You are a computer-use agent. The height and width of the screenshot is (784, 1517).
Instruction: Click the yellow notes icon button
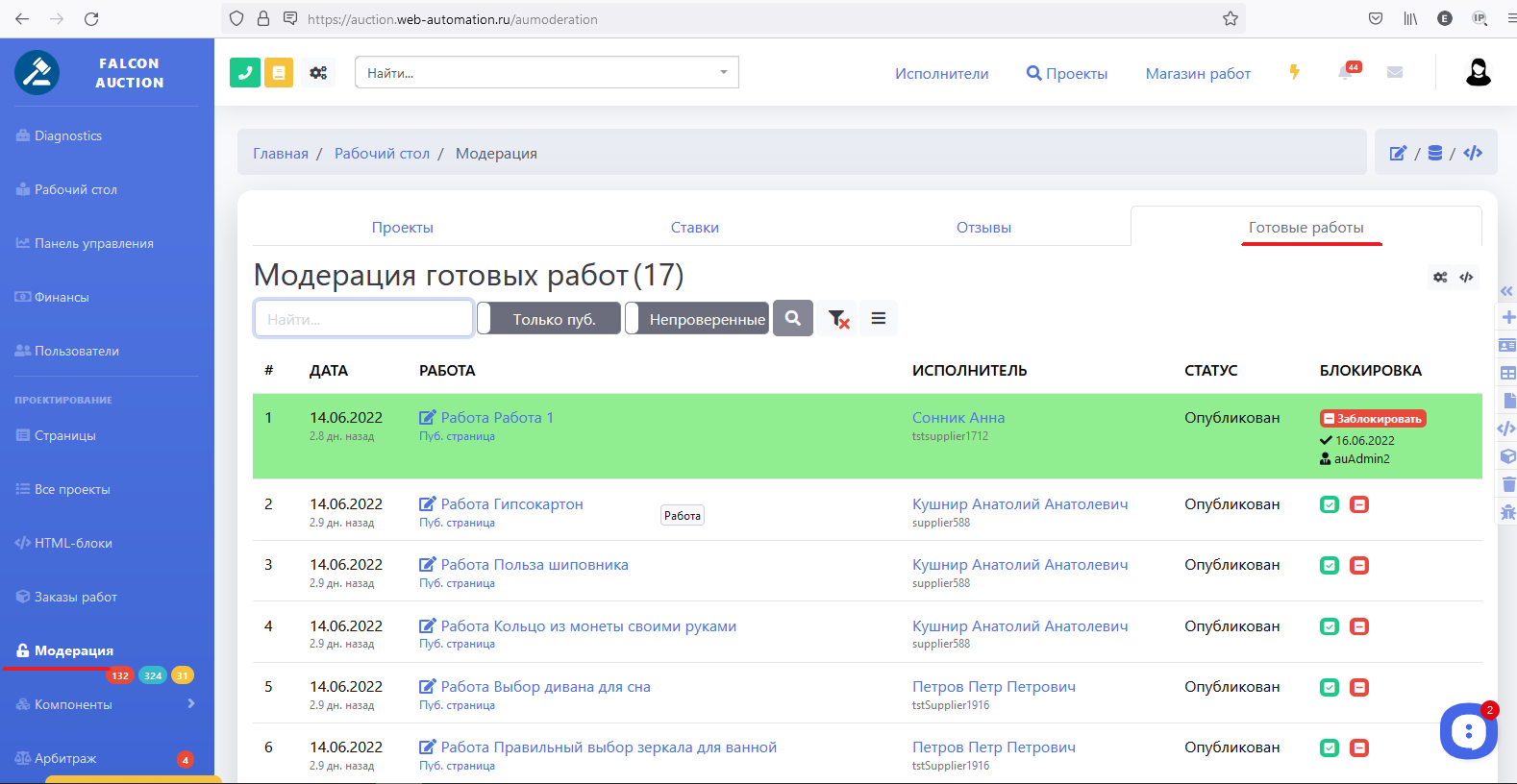pos(279,72)
